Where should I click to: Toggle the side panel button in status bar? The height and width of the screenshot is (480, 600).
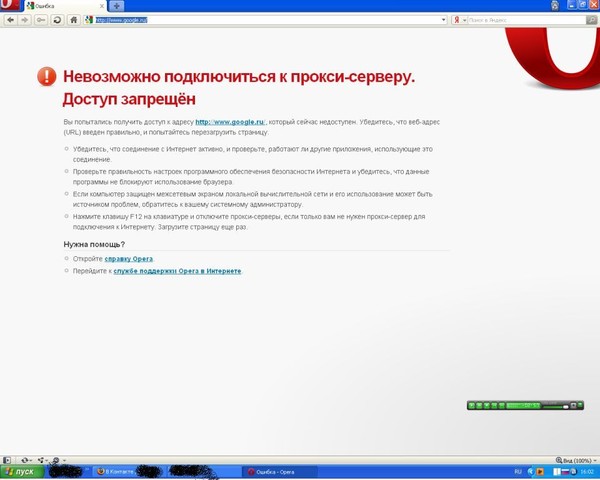coord(7,460)
